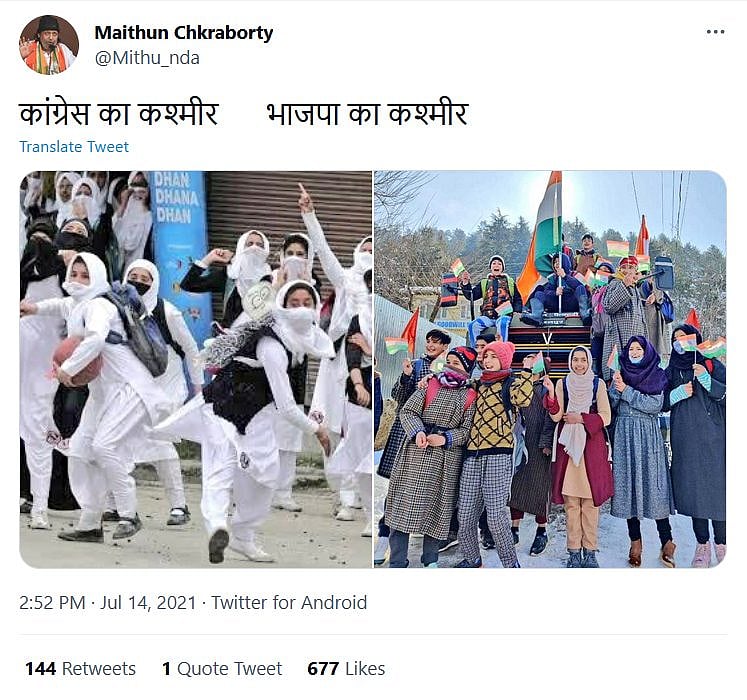
Task: Enlarge the right photo of flag-waving crowd
Action: pos(550,369)
